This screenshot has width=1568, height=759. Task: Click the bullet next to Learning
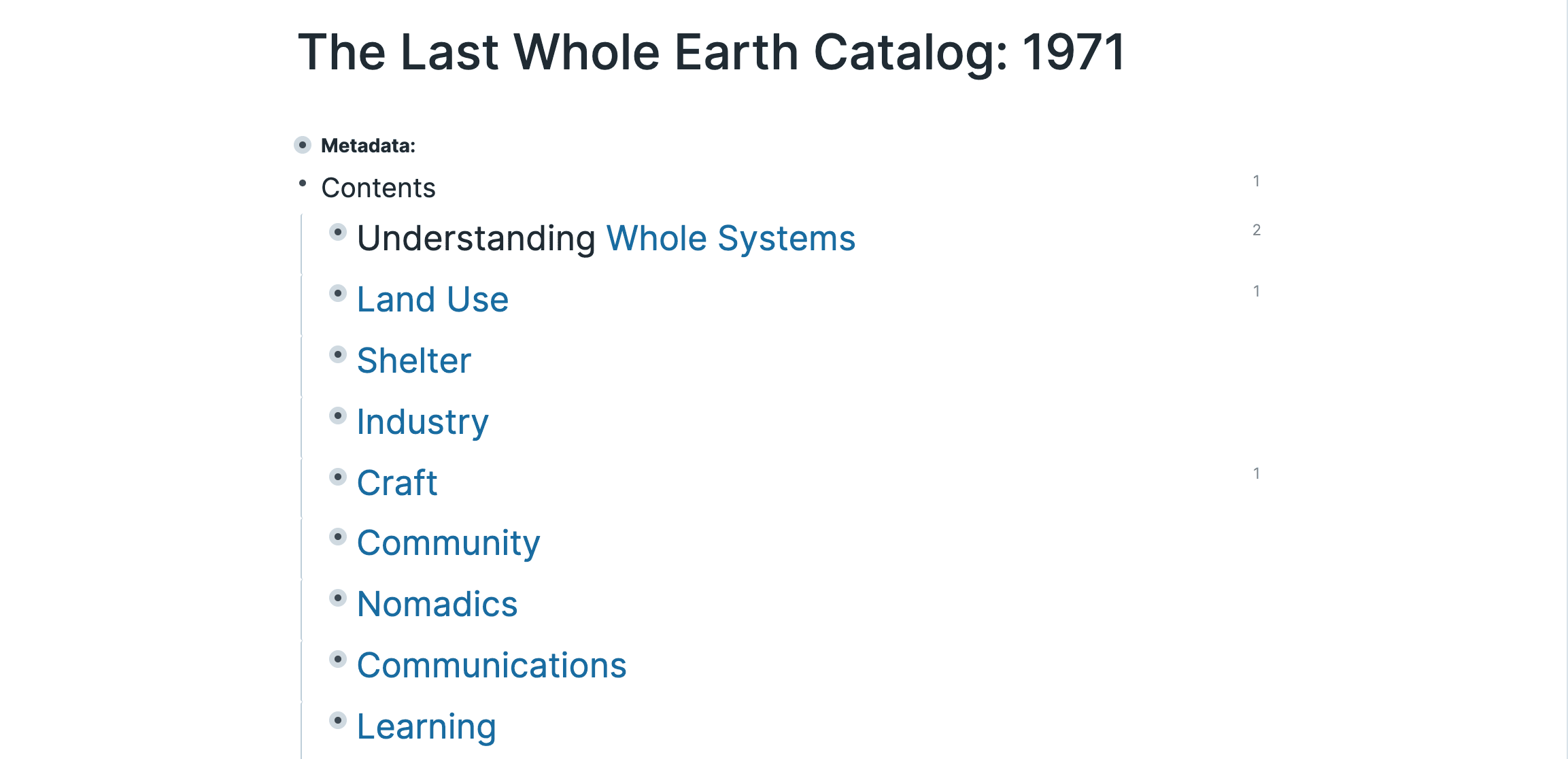tap(338, 721)
